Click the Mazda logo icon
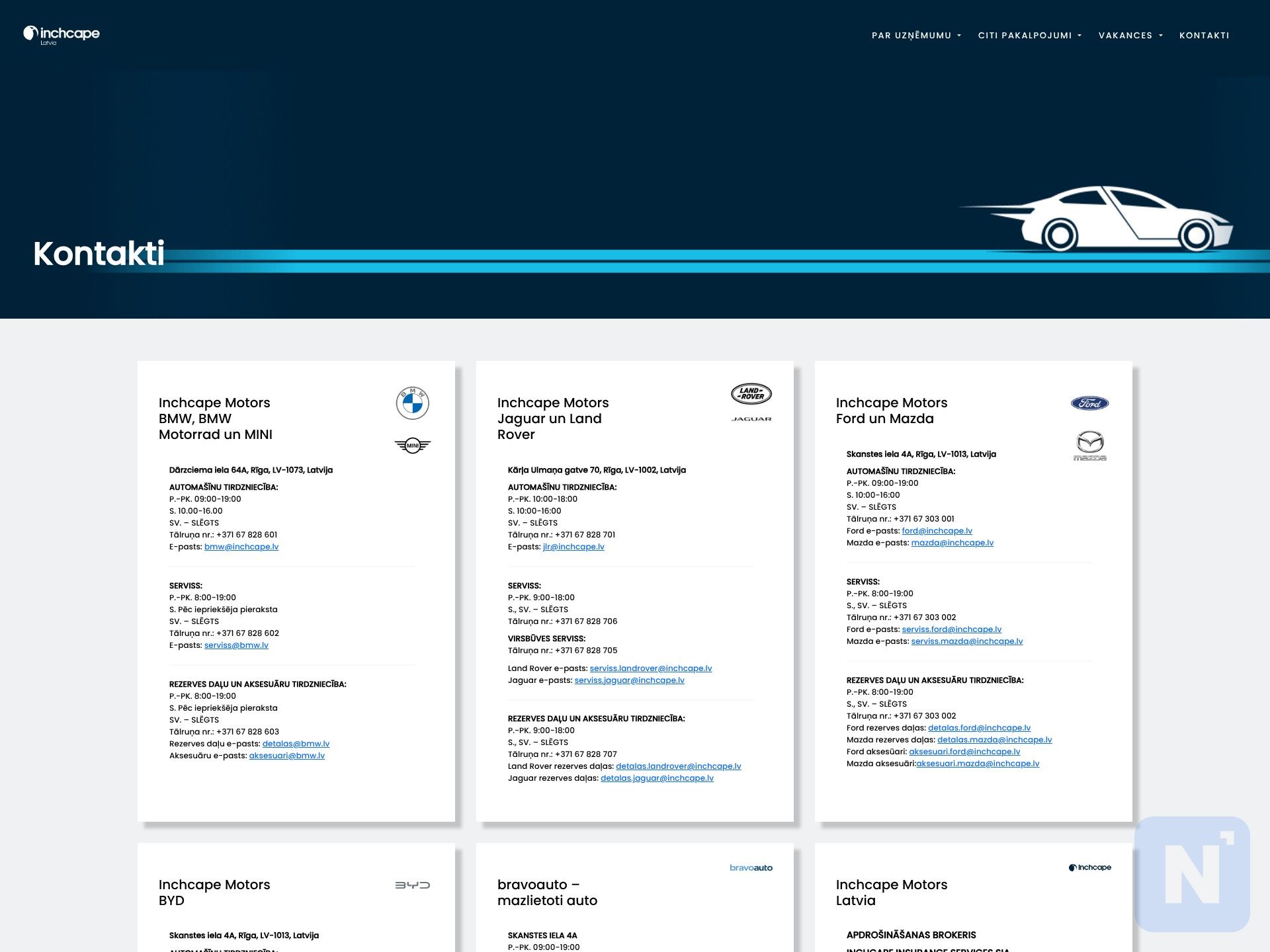 click(x=1090, y=446)
